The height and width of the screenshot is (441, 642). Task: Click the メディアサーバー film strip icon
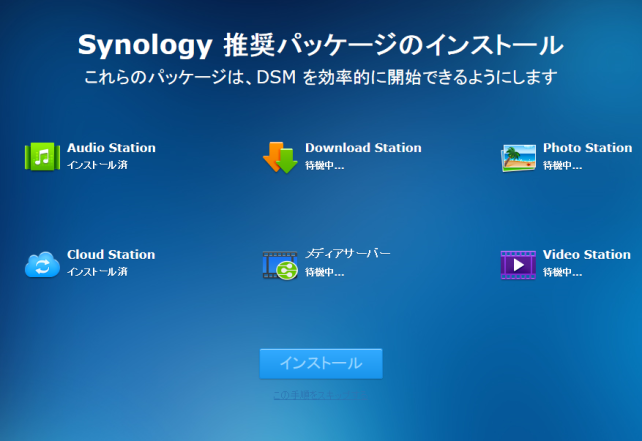point(280,265)
